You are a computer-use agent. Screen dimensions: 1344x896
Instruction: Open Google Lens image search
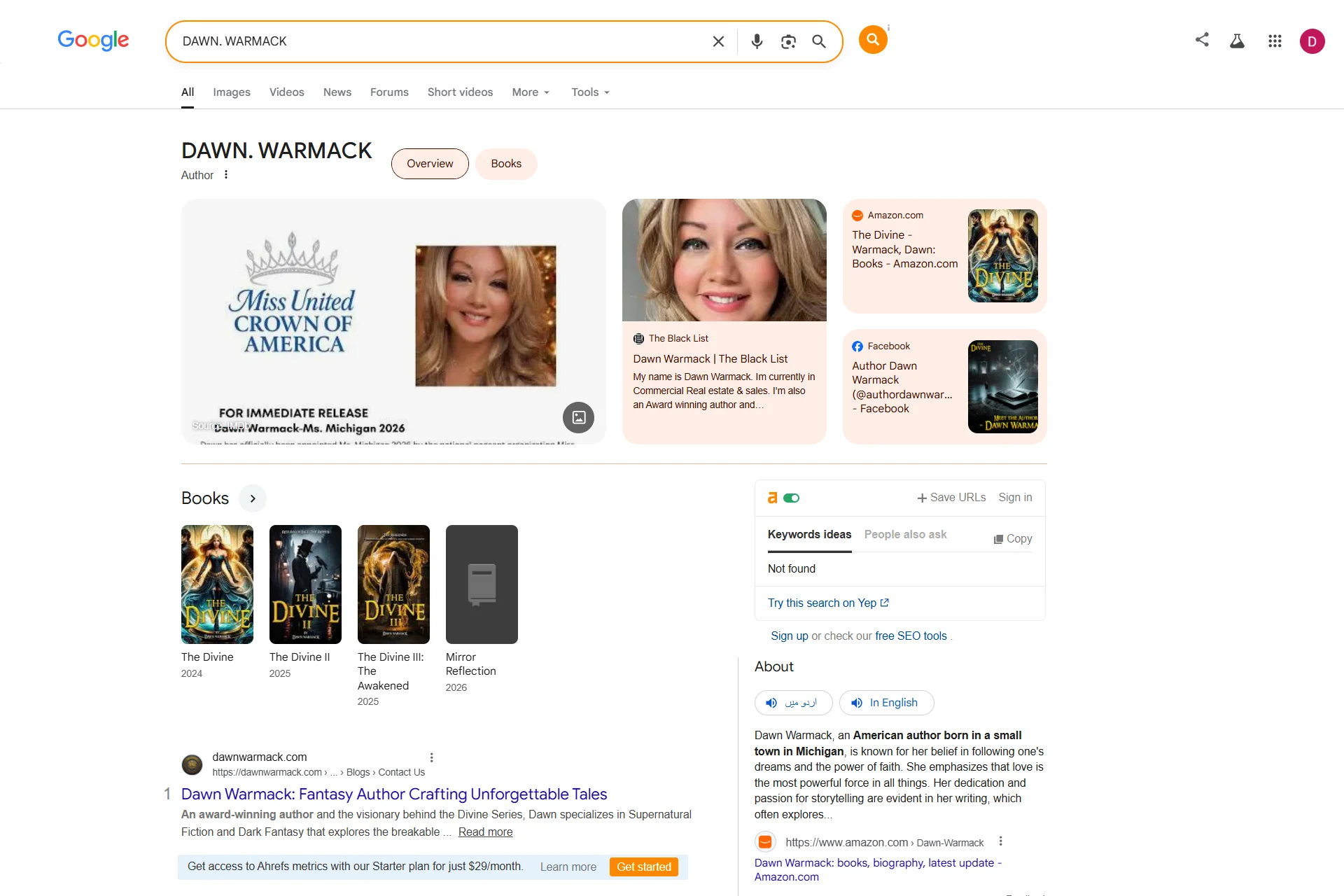[x=788, y=41]
